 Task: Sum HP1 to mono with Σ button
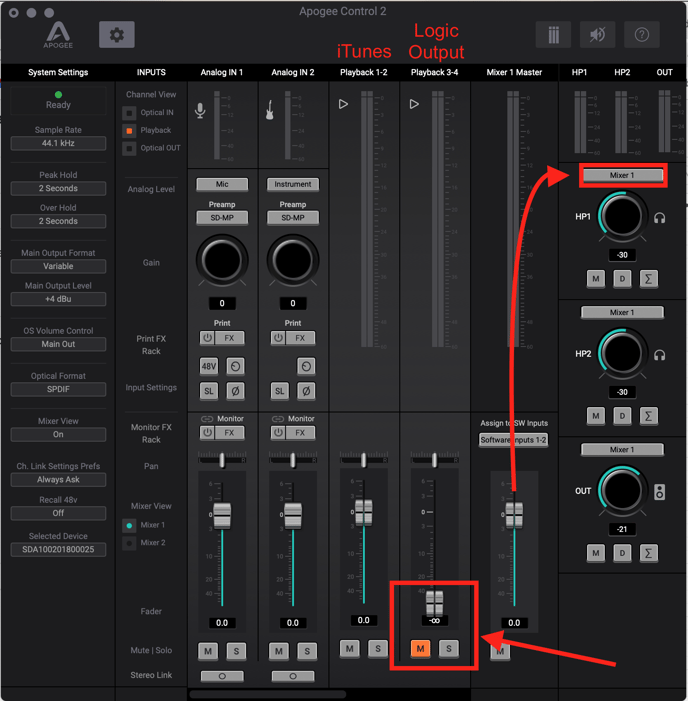pyautogui.click(x=649, y=279)
